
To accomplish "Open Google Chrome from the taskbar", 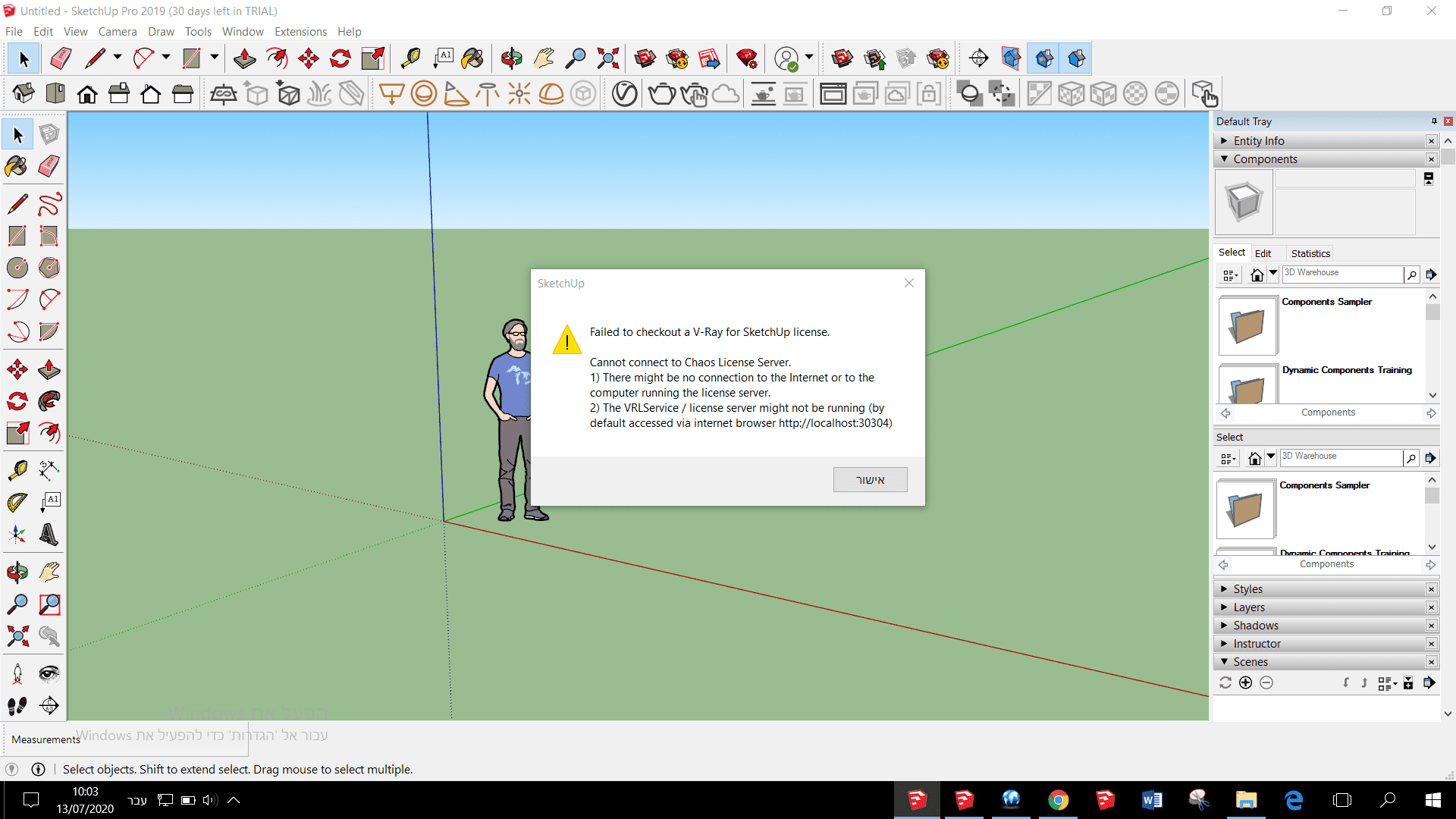I will (x=1058, y=800).
